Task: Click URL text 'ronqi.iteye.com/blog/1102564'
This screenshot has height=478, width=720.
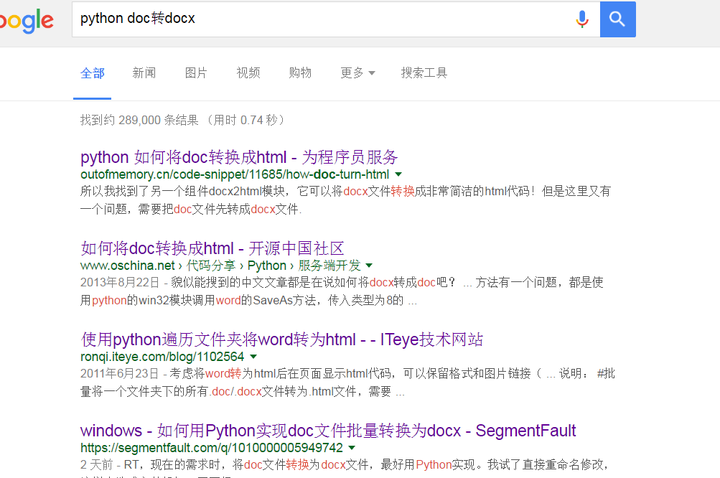Action: [162, 357]
